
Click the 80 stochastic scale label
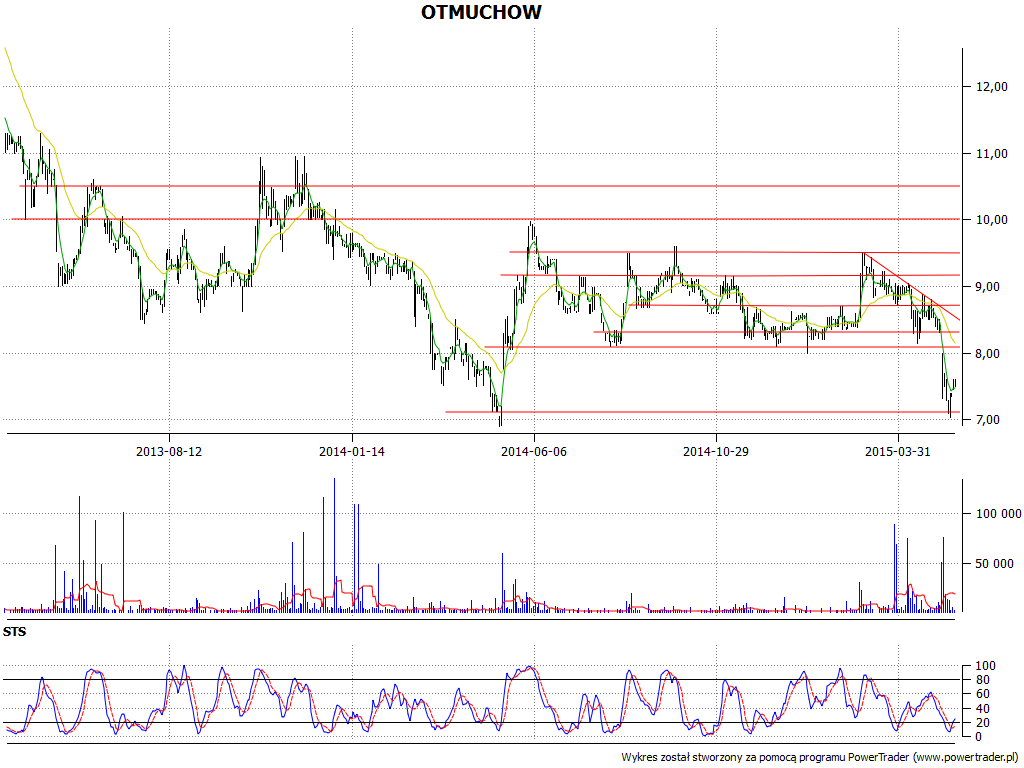coord(982,680)
